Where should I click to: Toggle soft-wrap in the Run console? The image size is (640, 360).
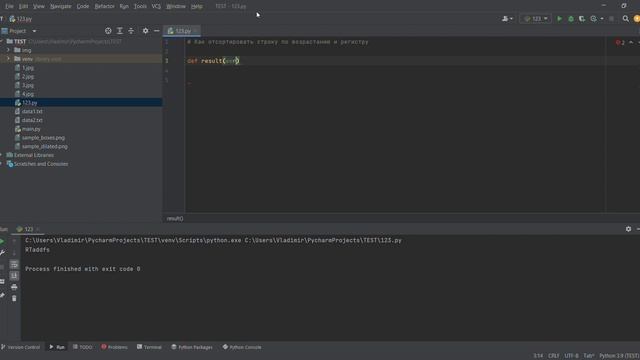tap(14, 264)
